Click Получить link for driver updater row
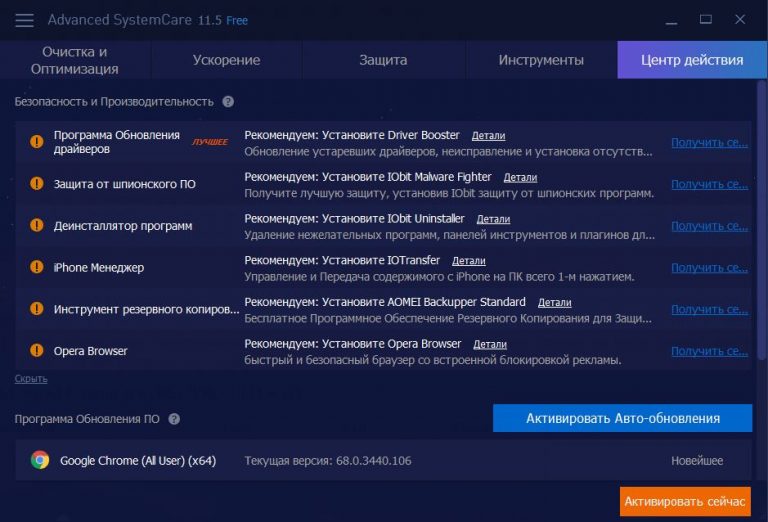Viewport: 768px width, 522px height. pyautogui.click(x=709, y=142)
